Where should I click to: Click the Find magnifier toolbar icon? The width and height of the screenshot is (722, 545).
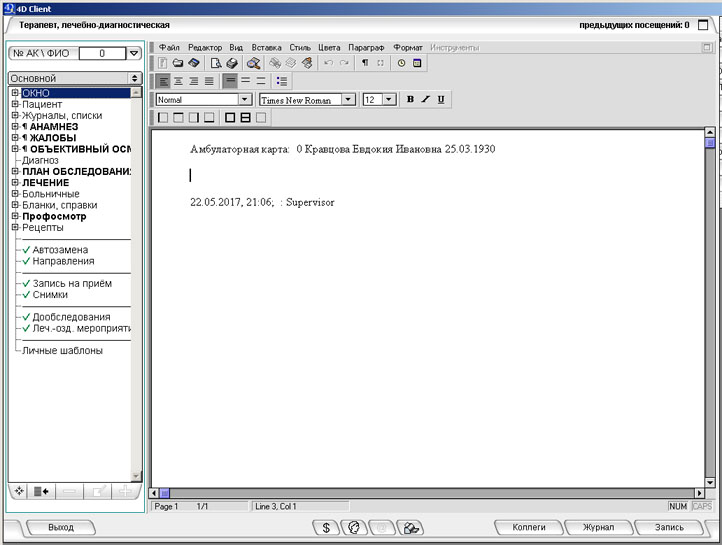[254, 63]
